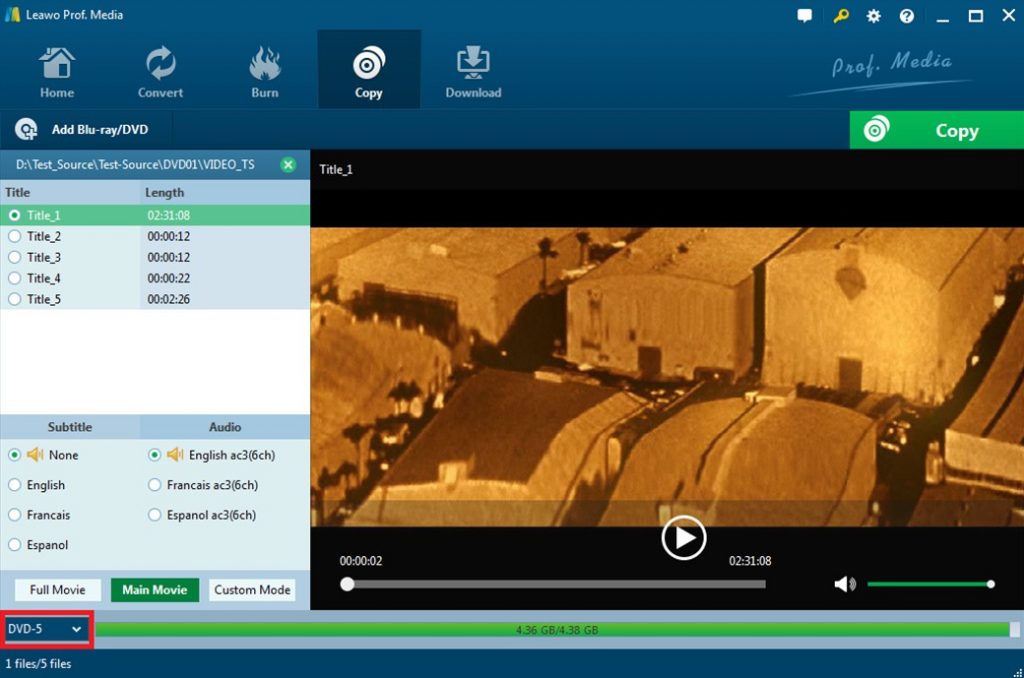Image resolution: width=1024 pixels, height=678 pixels.
Task: Choose Francais ac3(6ch) audio track
Action: coord(155,485)
